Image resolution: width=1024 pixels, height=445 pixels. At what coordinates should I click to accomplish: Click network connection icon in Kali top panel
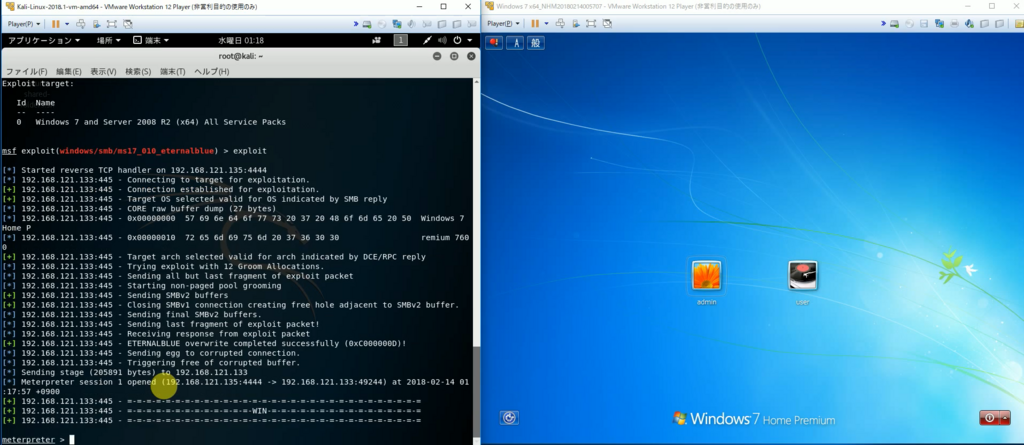point(426,41)
